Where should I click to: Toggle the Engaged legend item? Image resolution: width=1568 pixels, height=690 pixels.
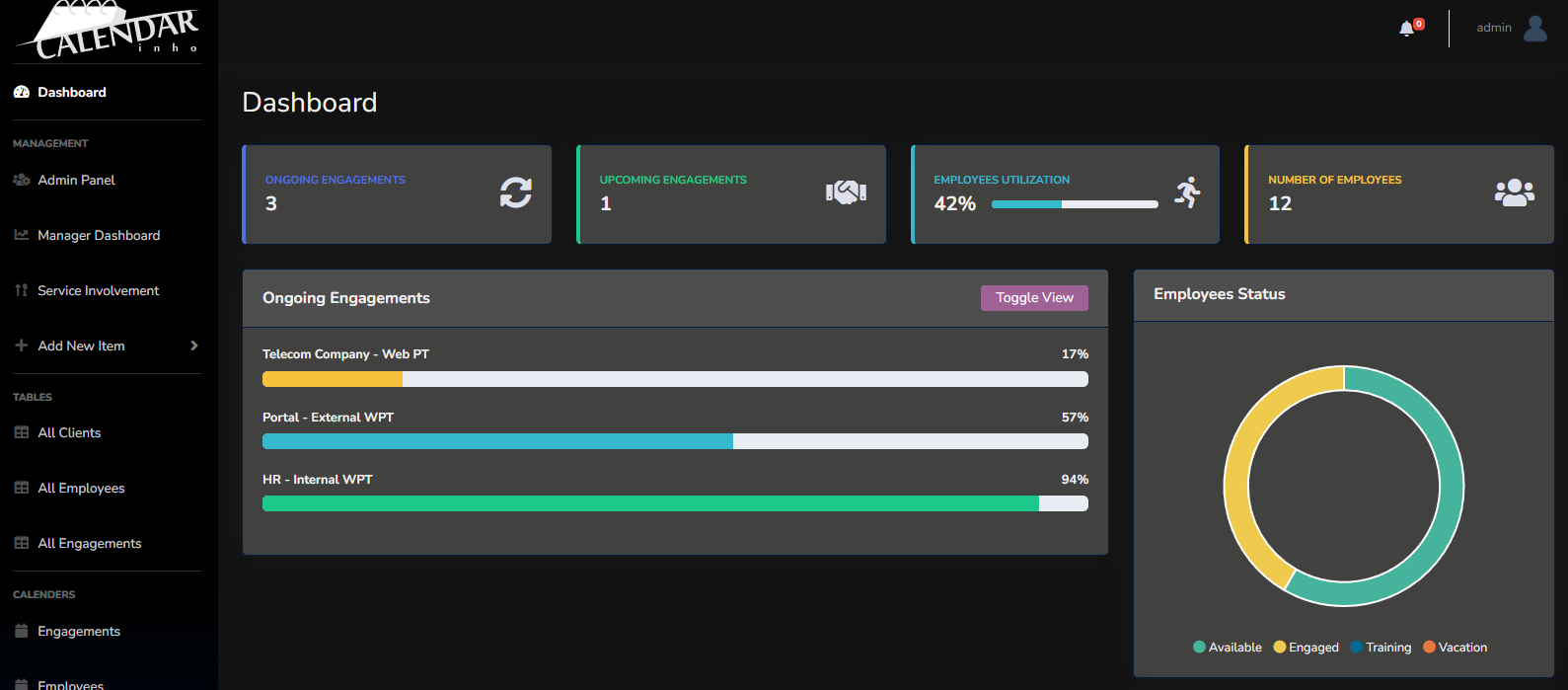click(x=1307, y=648)
